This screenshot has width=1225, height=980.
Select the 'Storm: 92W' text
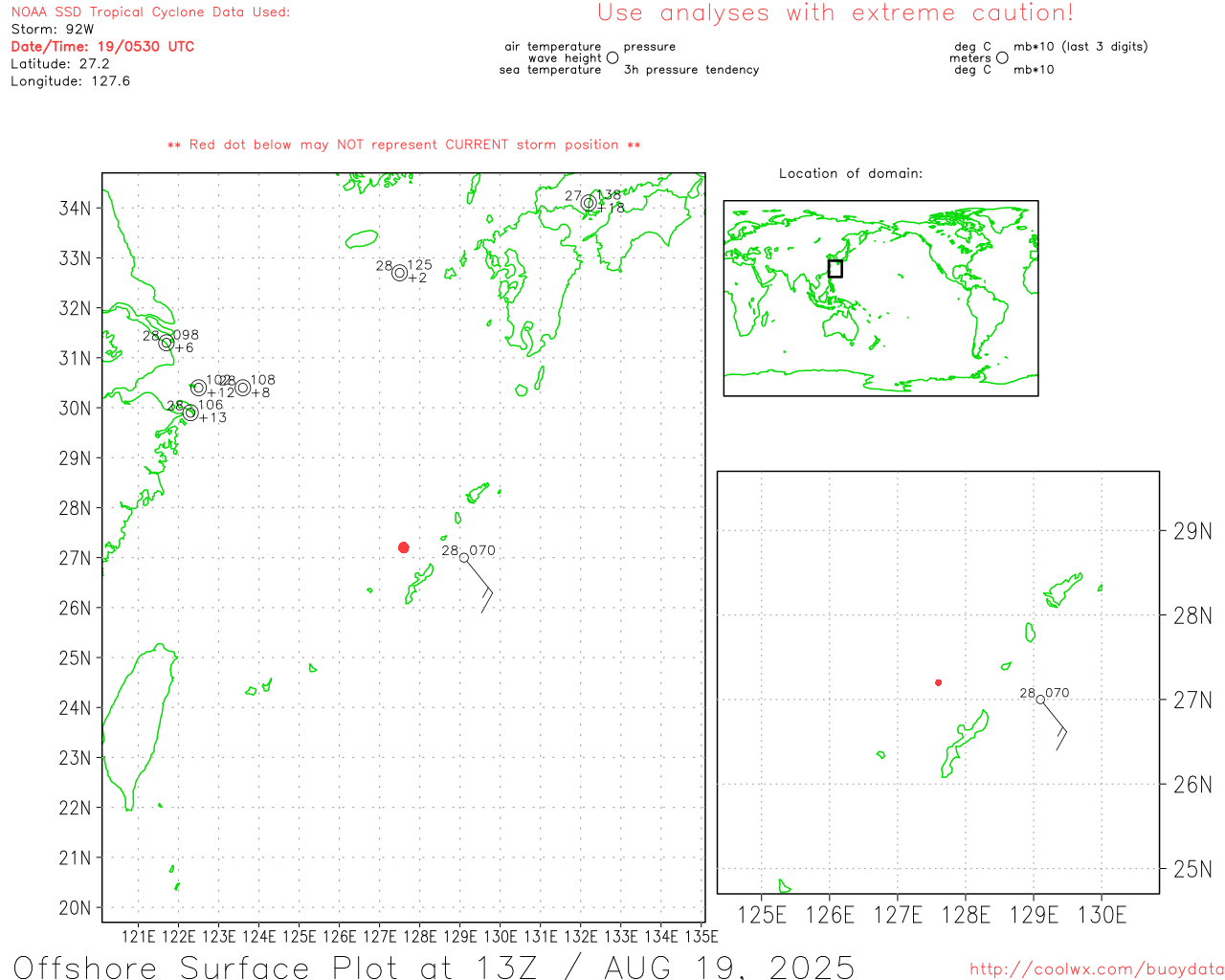click(x=53, y=30)
